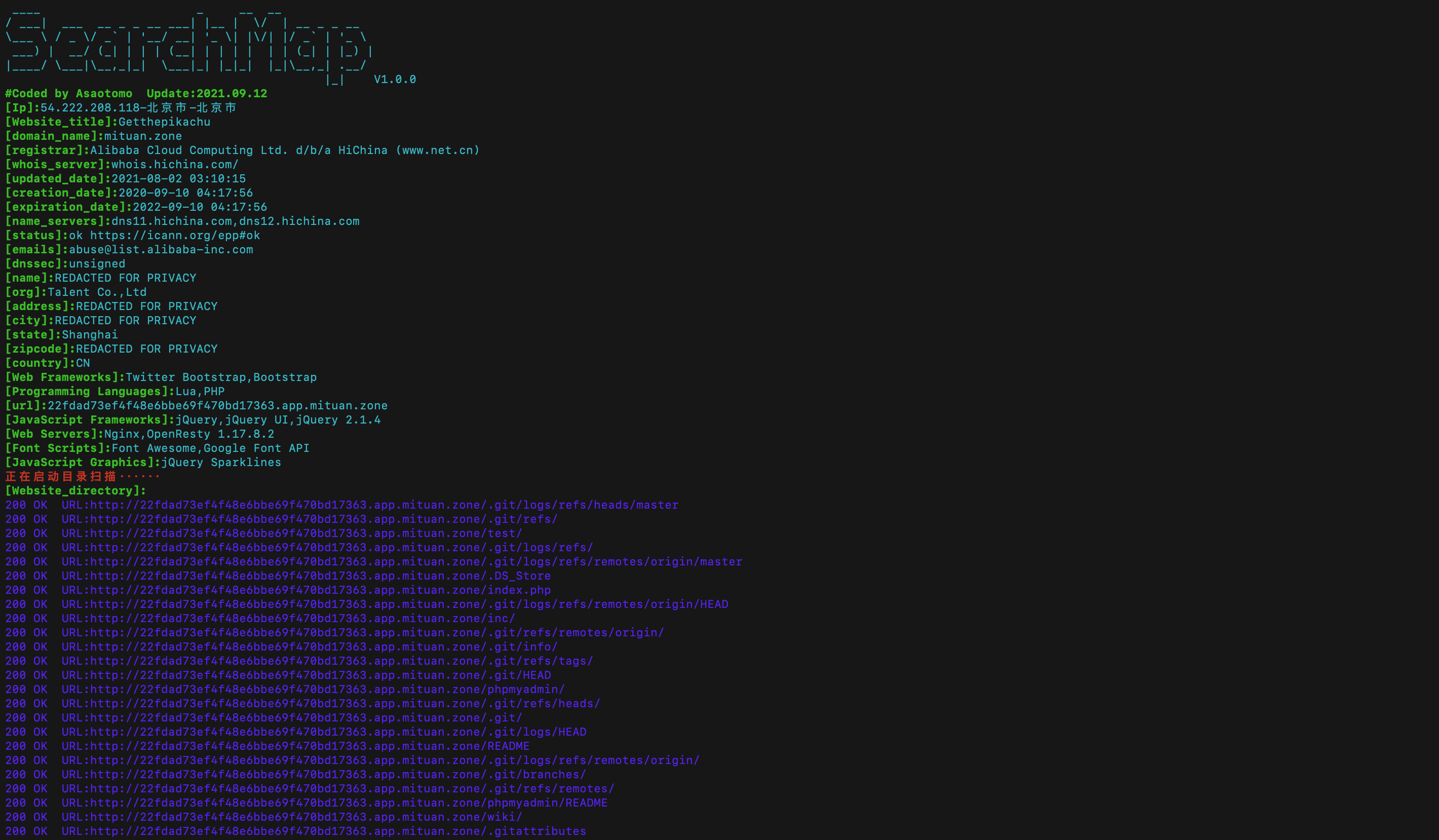
Task: Click the state Shanghai line
Action: (62, 334)
